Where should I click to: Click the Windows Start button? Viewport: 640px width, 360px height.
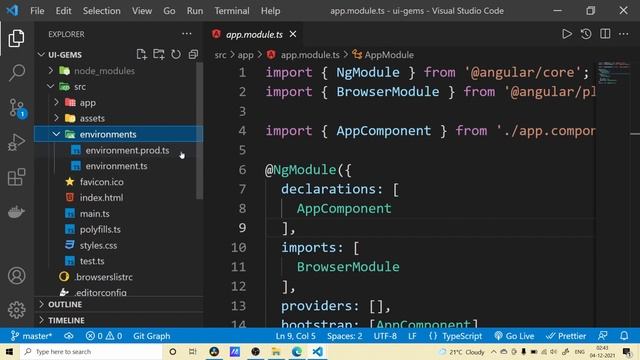[9, 351]
